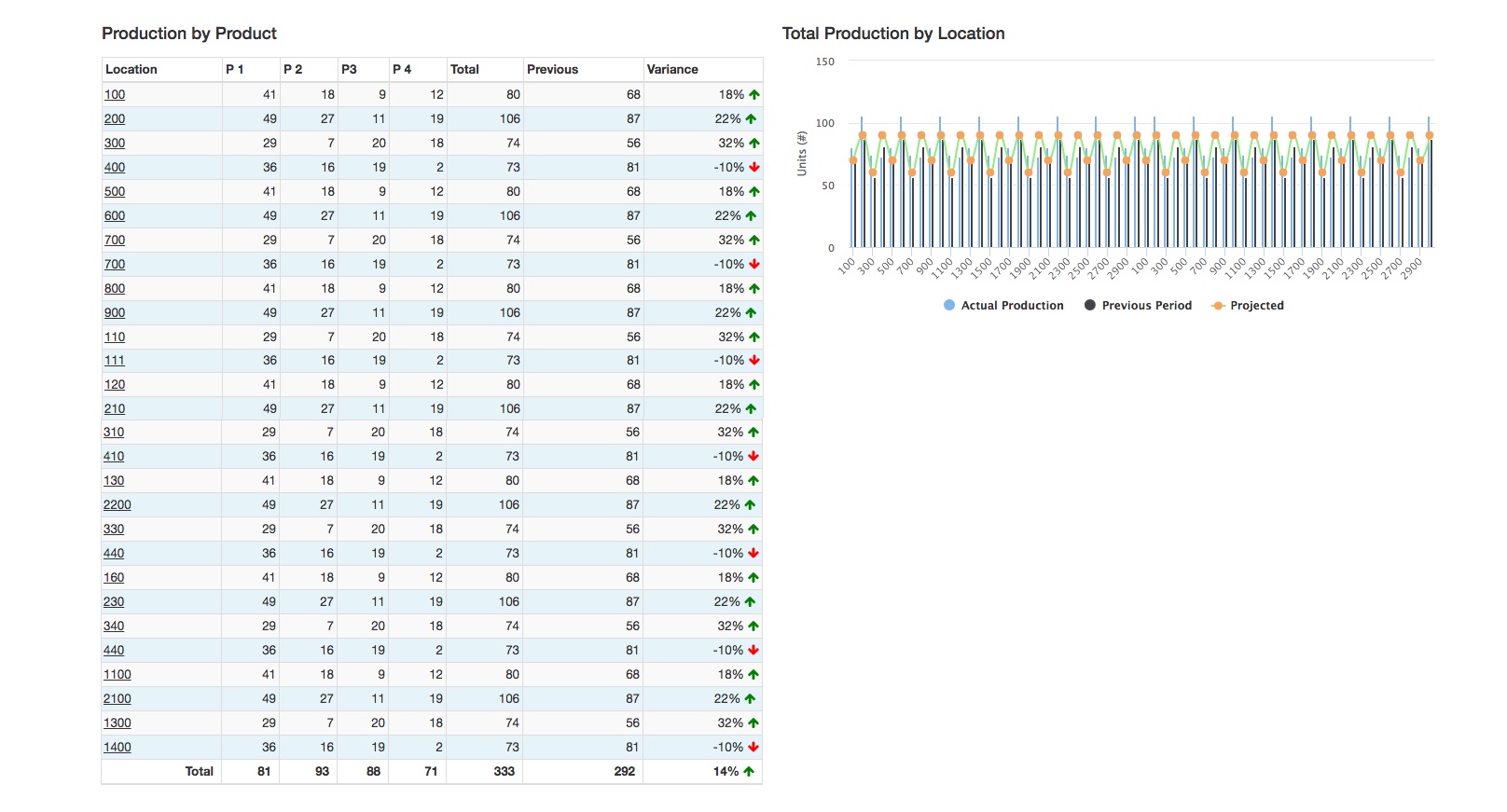Click the 333 grand total cell

point(505,771)
